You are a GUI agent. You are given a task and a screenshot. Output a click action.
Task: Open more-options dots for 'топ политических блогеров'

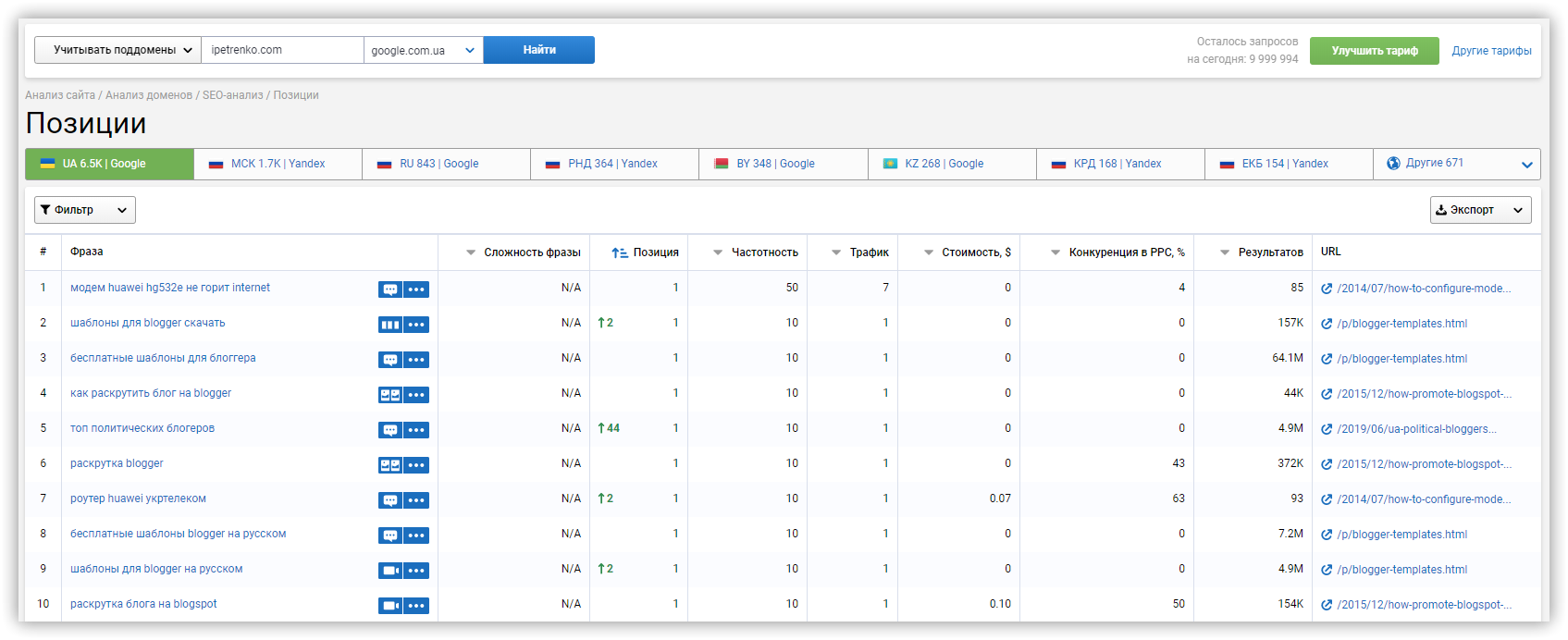(416, 430)
